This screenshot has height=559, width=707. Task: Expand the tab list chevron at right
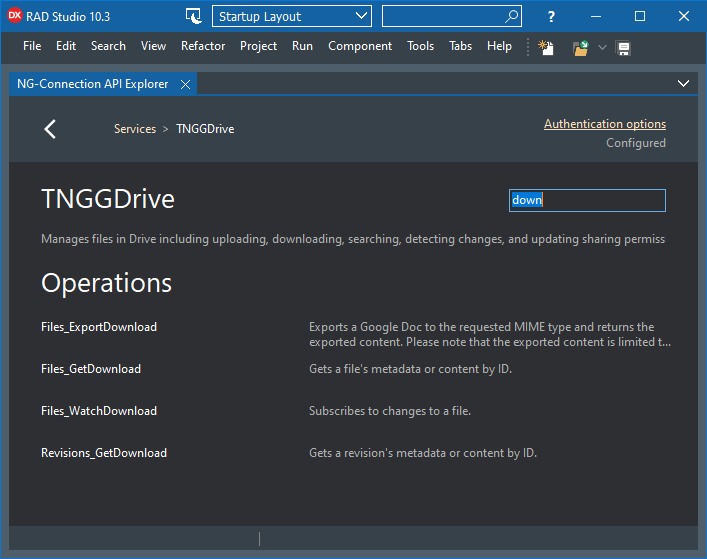point(684,84)
